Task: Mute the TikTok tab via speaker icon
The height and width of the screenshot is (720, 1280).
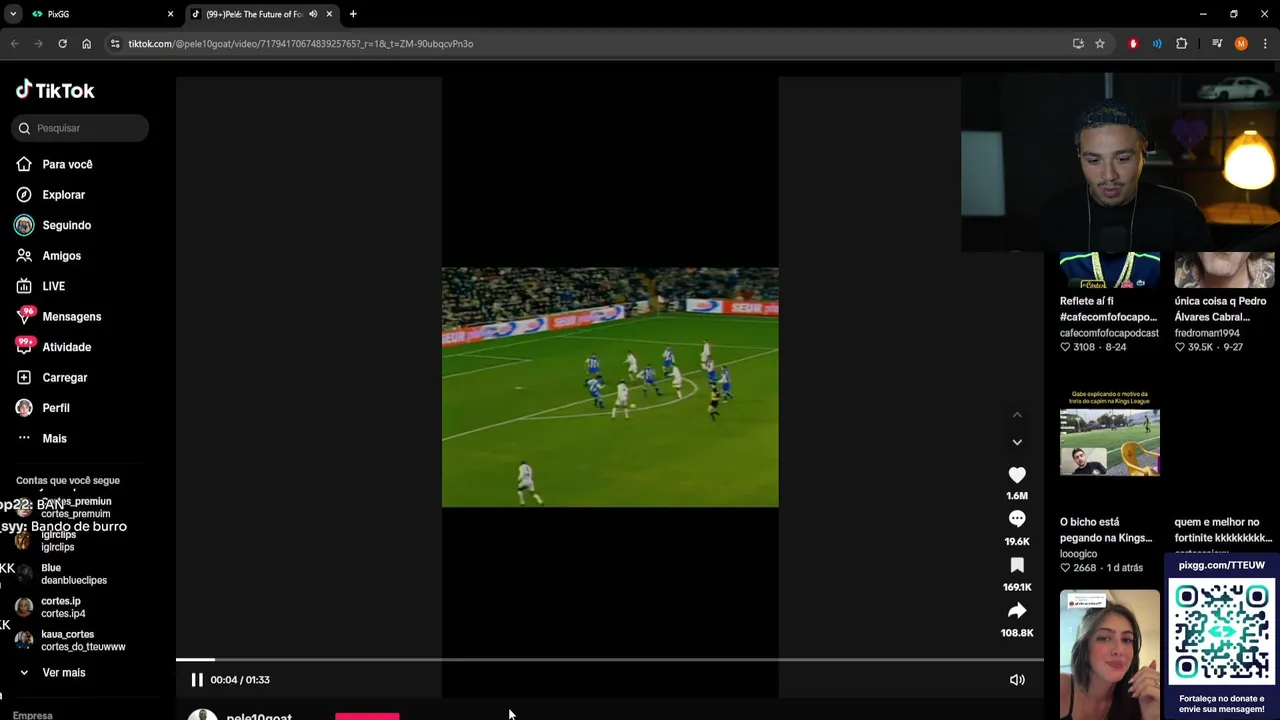Action: click(313, 14)
